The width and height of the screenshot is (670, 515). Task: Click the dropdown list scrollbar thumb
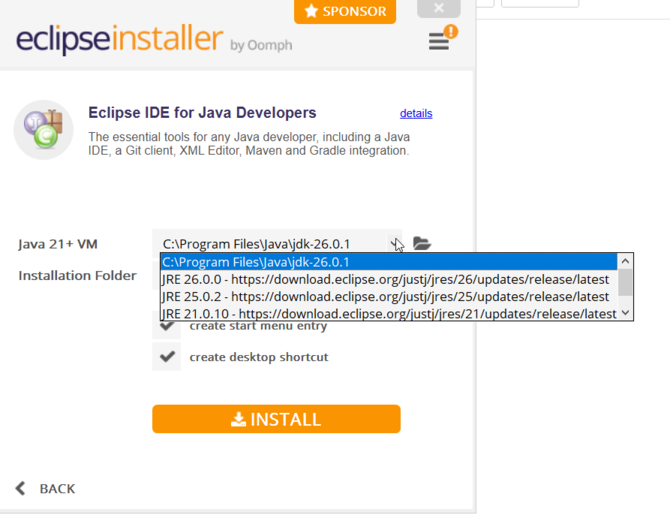pyautogui.click(x=625, y=282)
